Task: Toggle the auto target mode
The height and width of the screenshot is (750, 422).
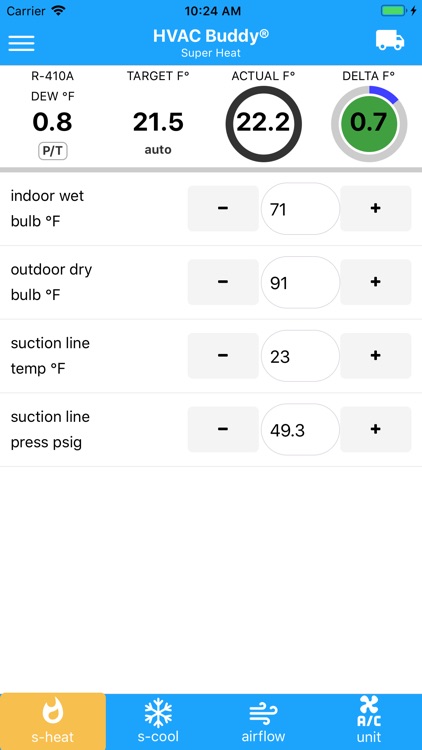Action: (158, 150)
